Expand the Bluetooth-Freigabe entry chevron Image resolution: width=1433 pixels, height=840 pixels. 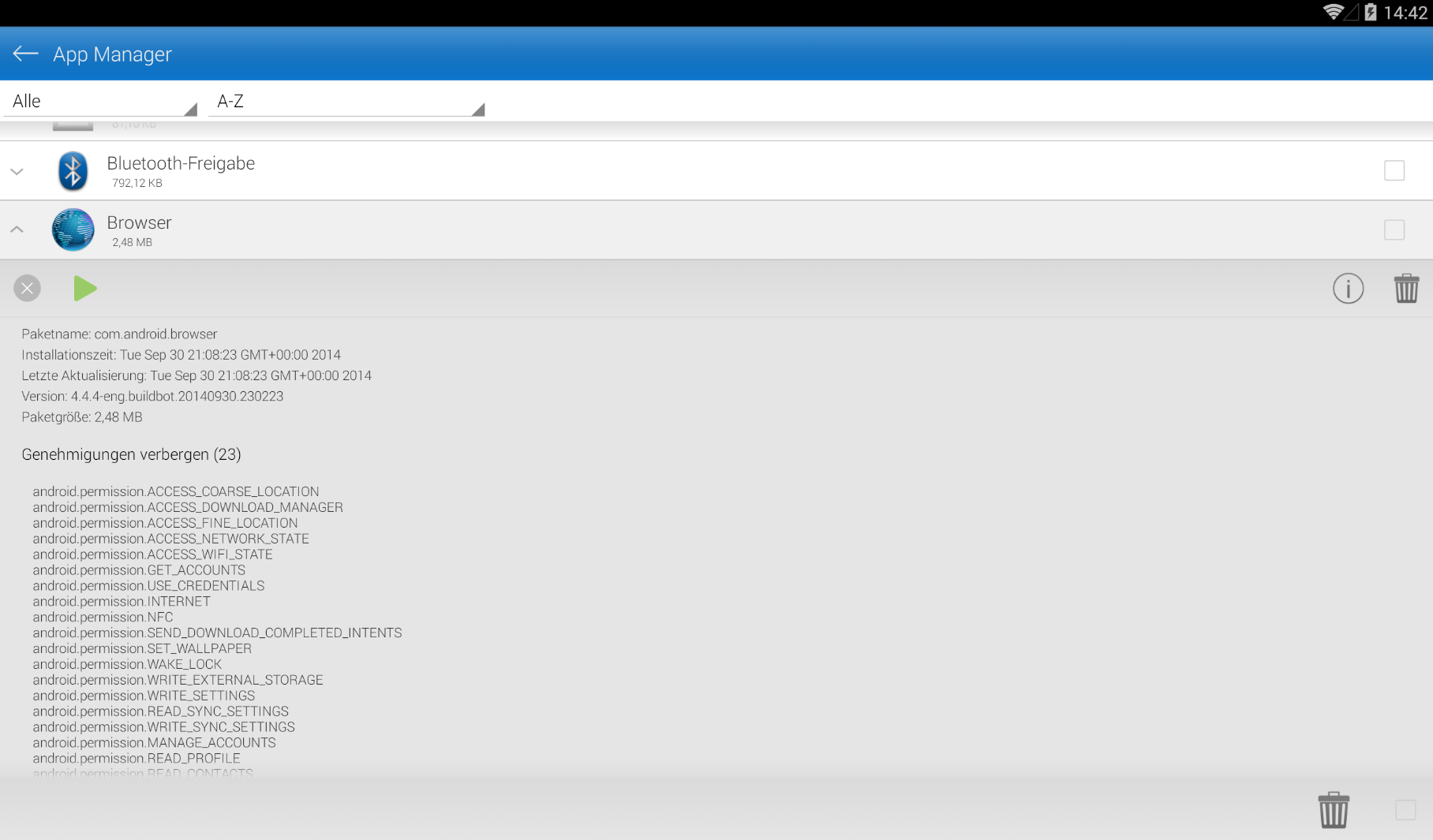tap(17, 171)
